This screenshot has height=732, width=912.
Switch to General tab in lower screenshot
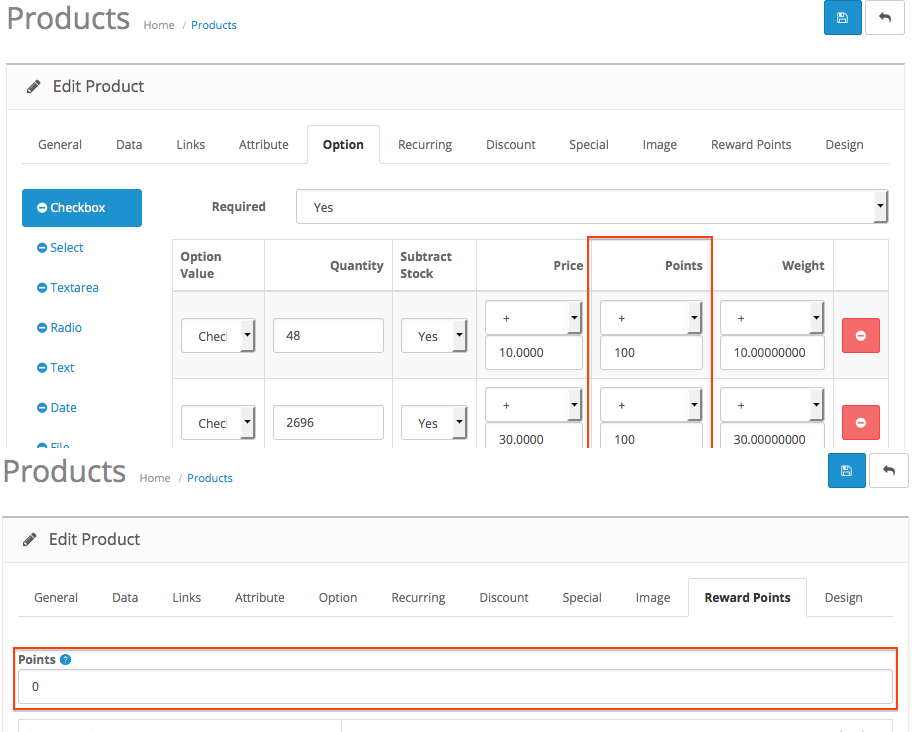click(x=56, y=598)
